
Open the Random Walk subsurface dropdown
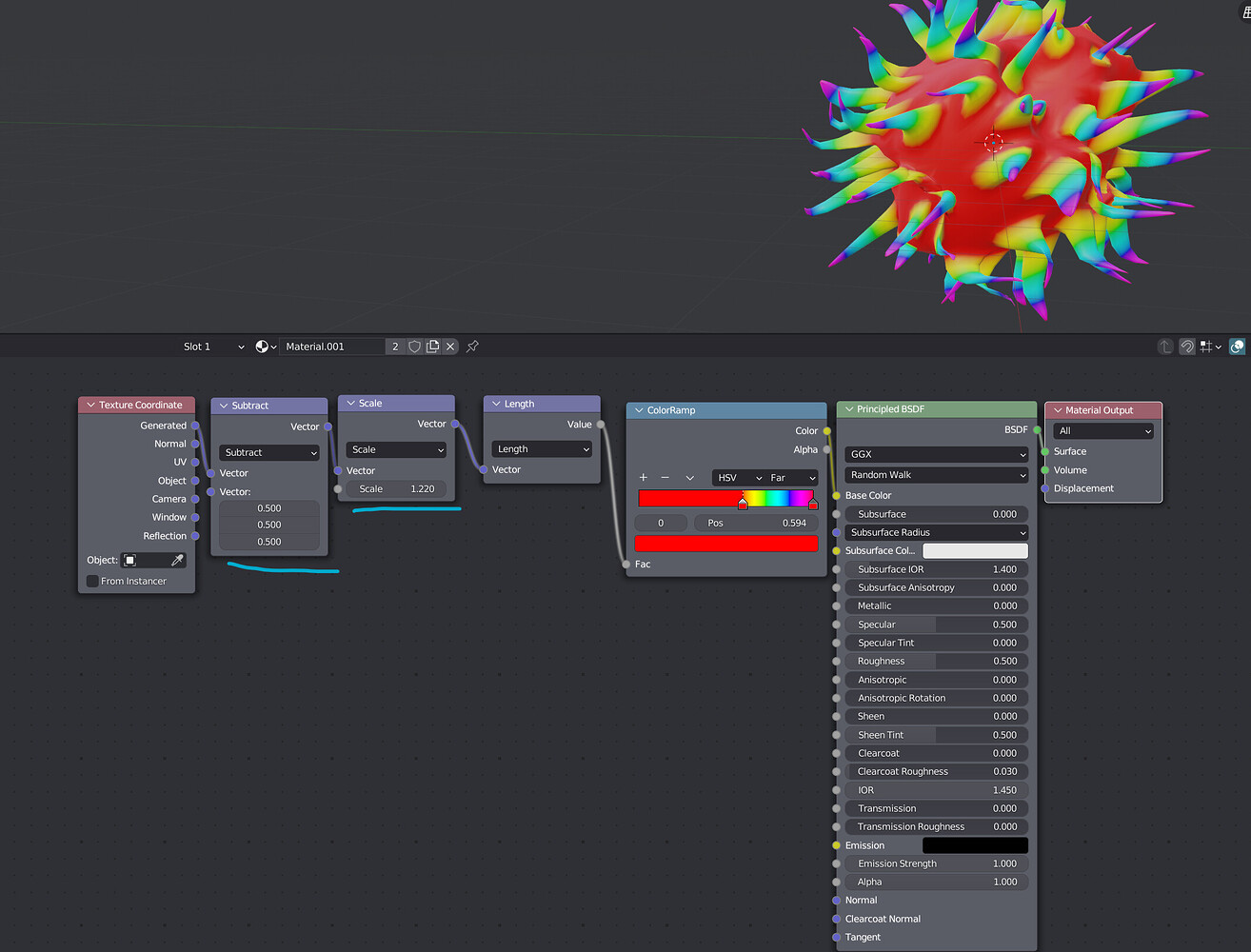[937, 475]
